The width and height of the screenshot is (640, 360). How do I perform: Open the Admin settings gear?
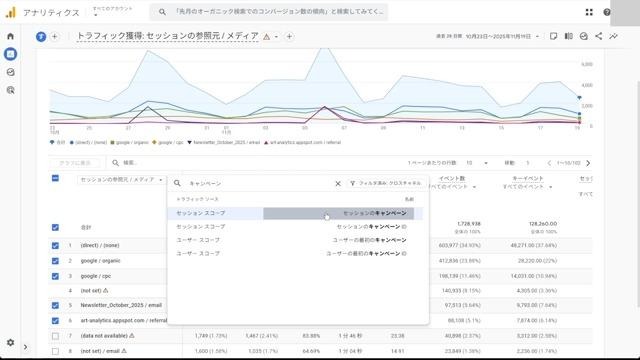[x=11, y=342]
